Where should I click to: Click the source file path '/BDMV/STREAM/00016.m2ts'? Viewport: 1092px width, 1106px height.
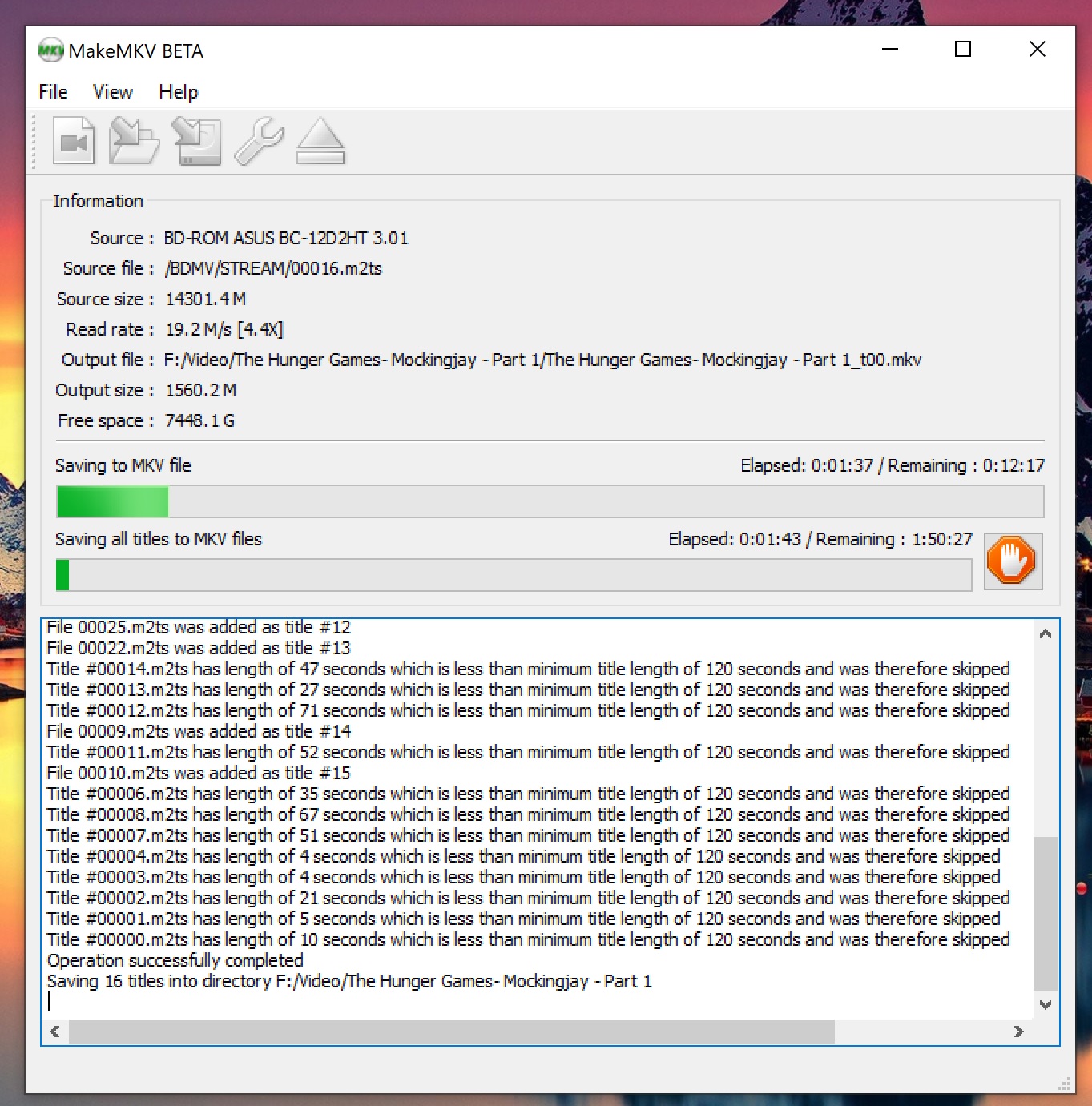(x=273, y=268)
